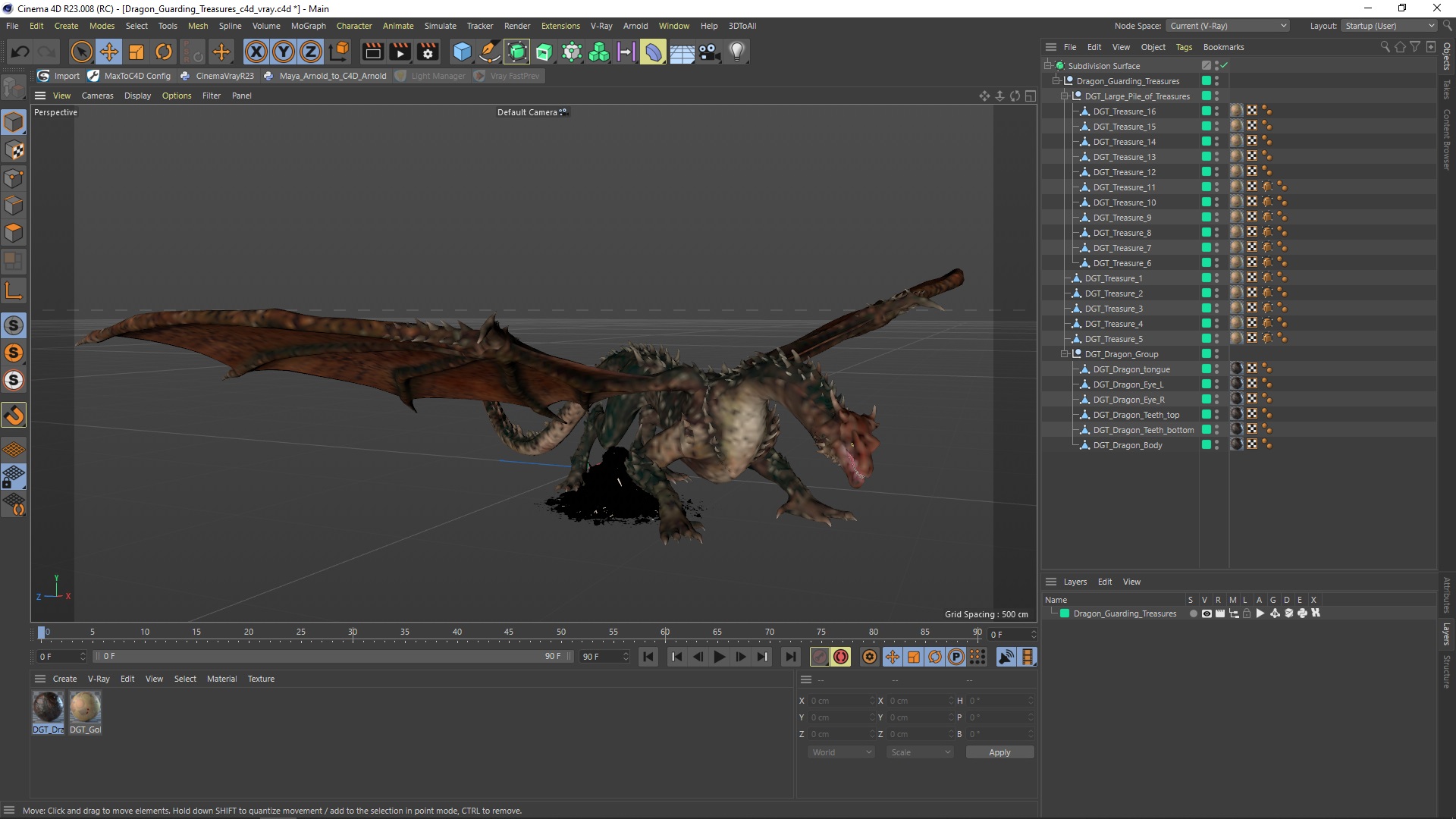This screenshot has height=819, width=1456.
Task: Open the V-Ray menu in menu bar
Action: click(601, 26)
